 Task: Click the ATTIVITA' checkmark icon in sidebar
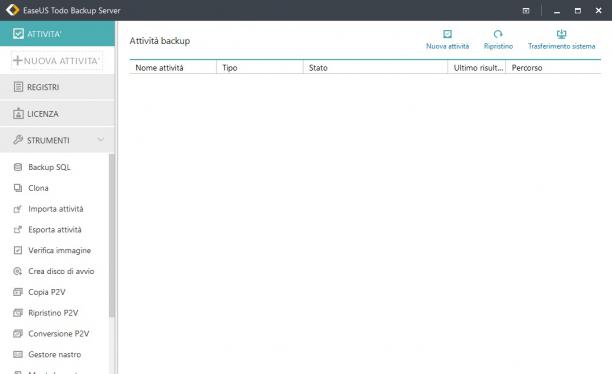pos(18,34)
